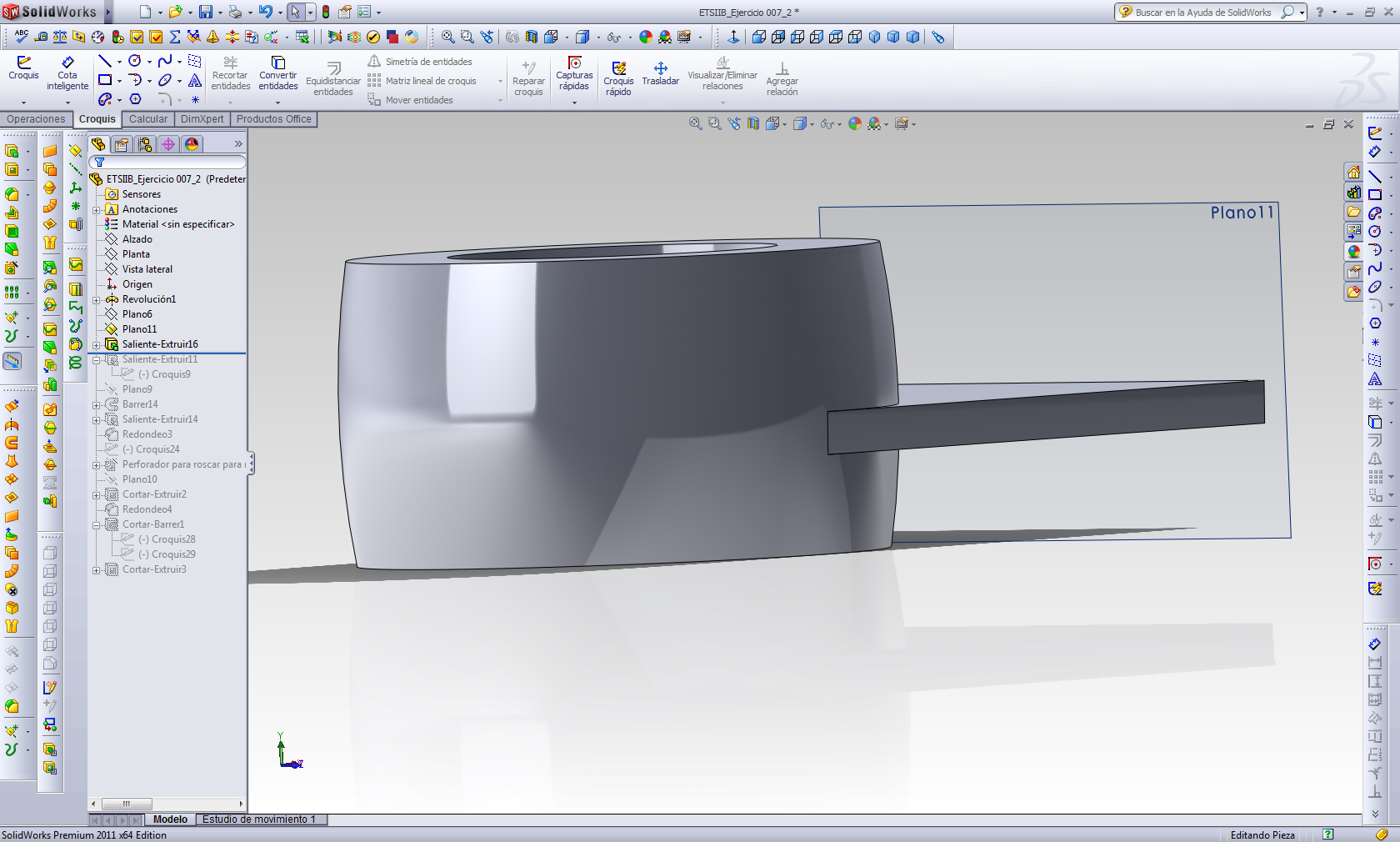The width and height of the screenshot is (1400, 842).
Task: Switch to the PropertyManager tab icon
Action: pyautogui.click(x=122, y=144)
